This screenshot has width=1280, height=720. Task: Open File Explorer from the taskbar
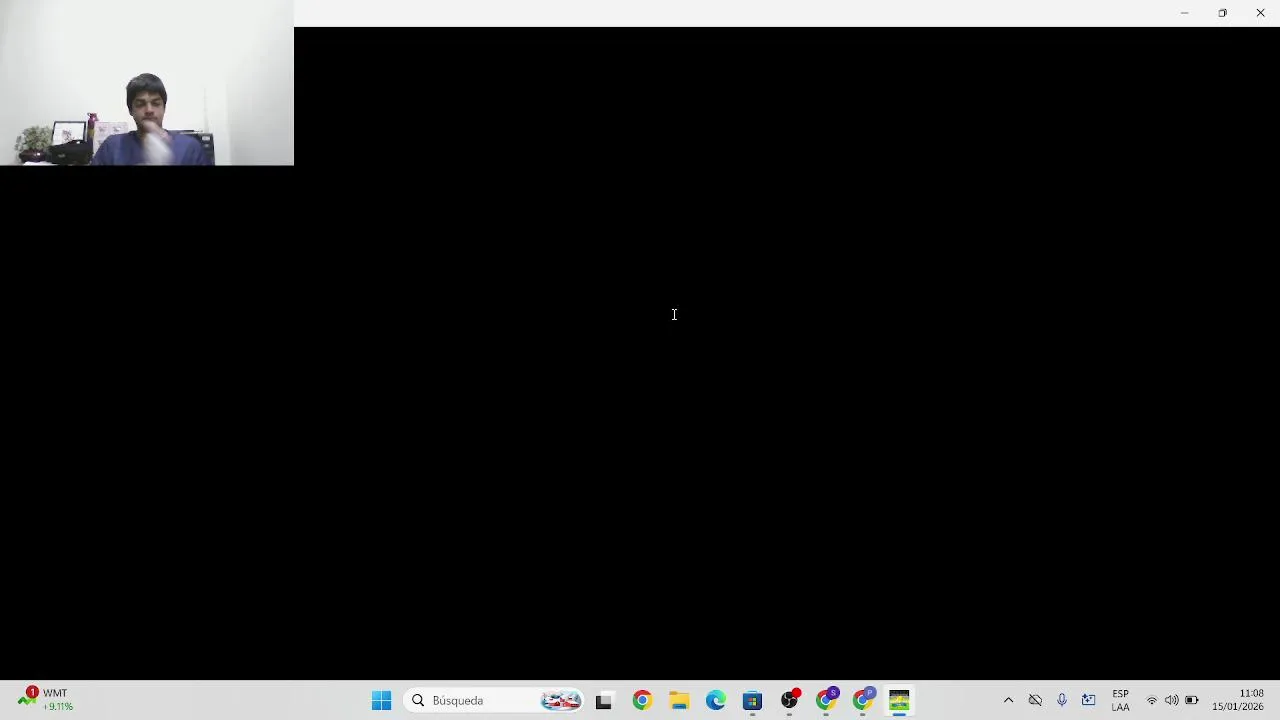coord(679,701)
